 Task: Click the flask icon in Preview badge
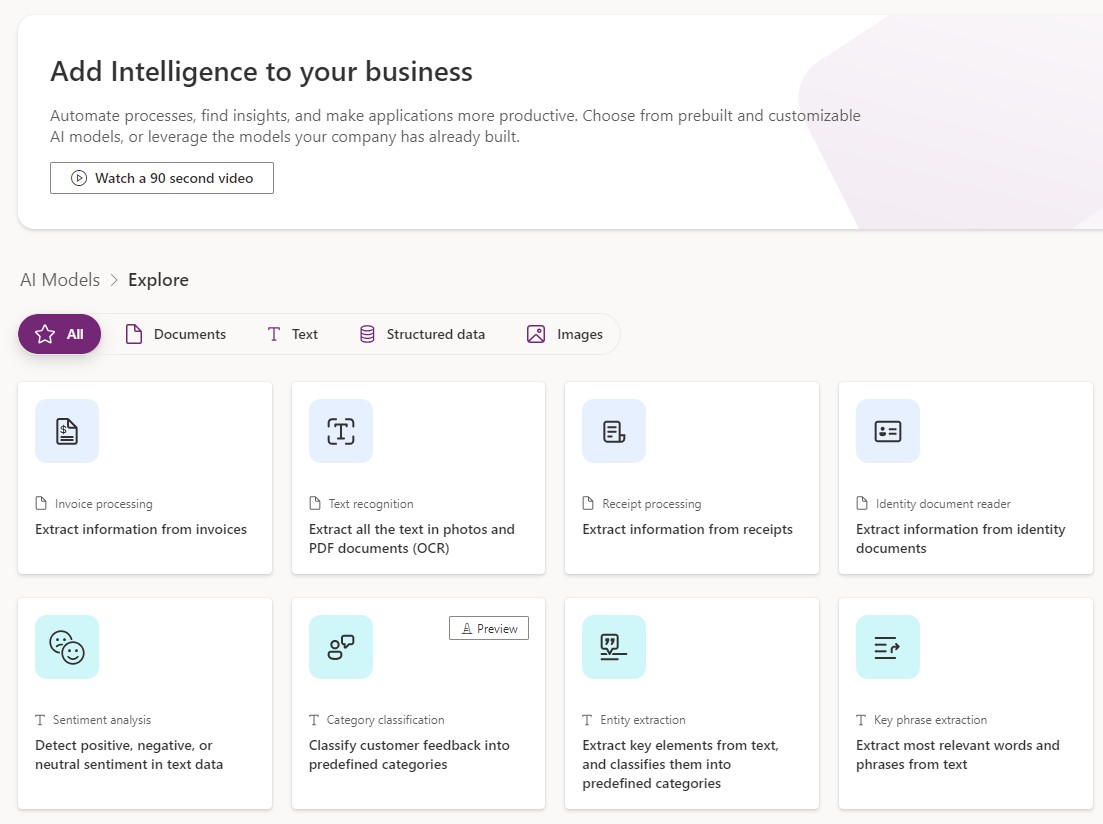466,628
